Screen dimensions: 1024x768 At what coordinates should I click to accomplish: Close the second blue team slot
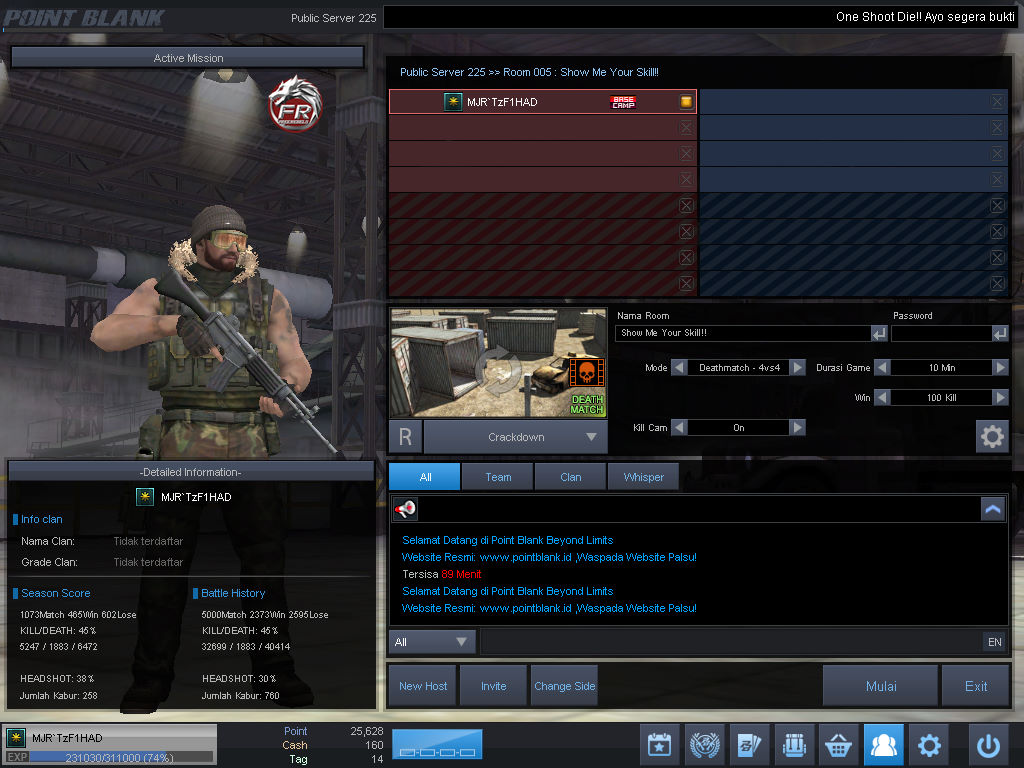coord(997,127)
